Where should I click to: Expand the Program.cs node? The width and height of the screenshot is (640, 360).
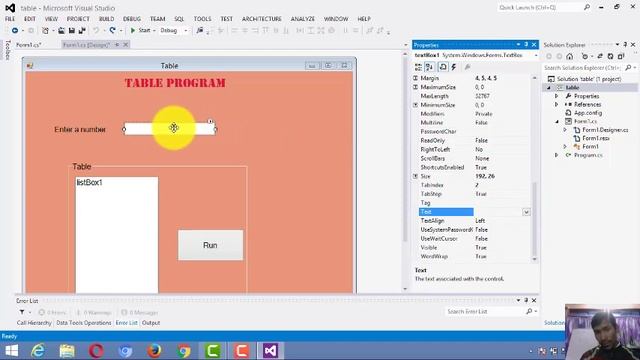pos(557,155)
